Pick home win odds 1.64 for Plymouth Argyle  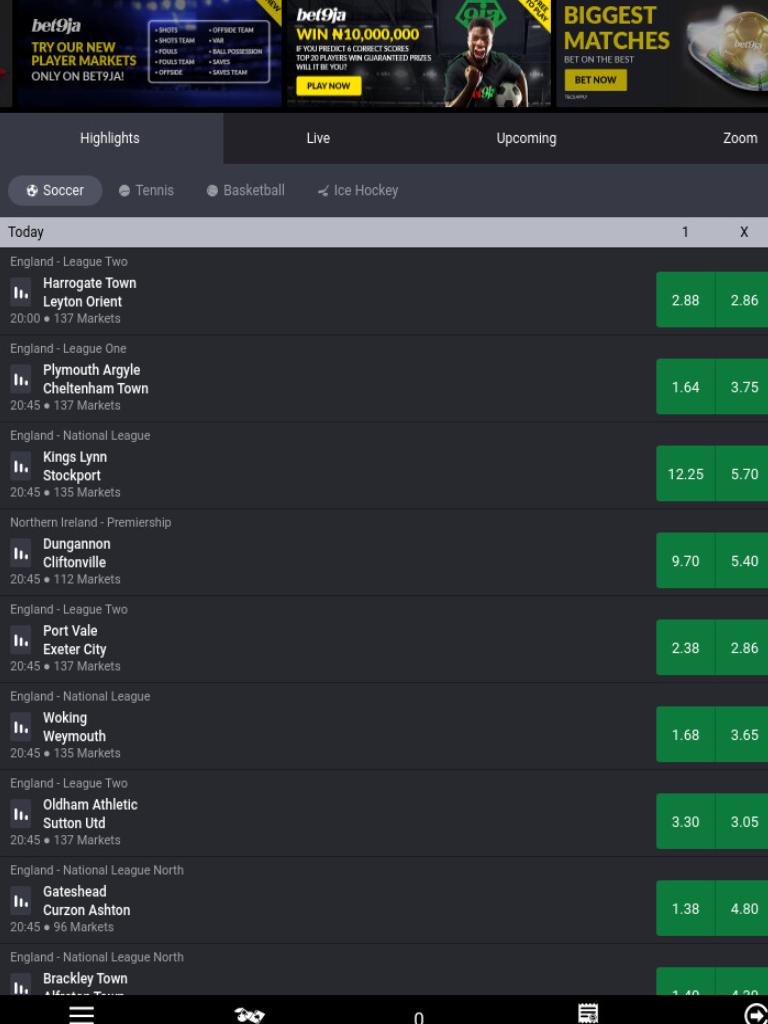coord(685,387)
